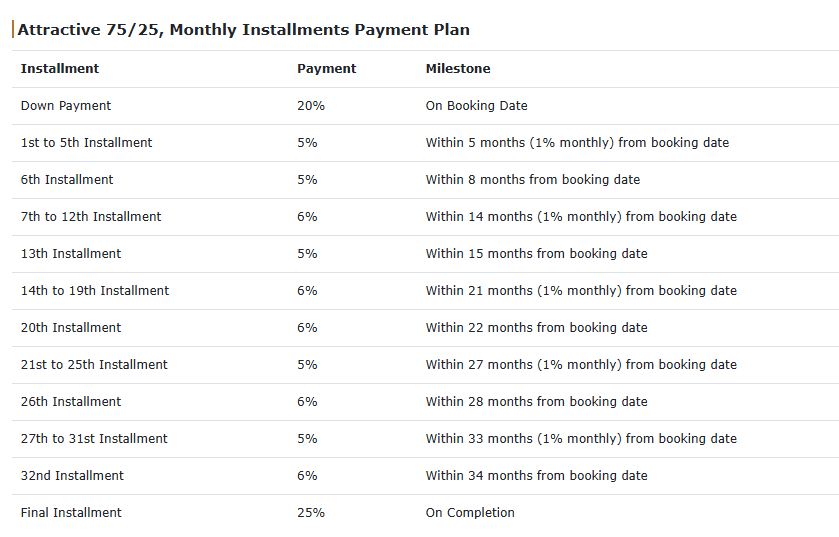Image resolution: width=839 pixels, height=537 pixels.
Task: Click the 27th to 31st Installment label
Action: click(94, 439)
